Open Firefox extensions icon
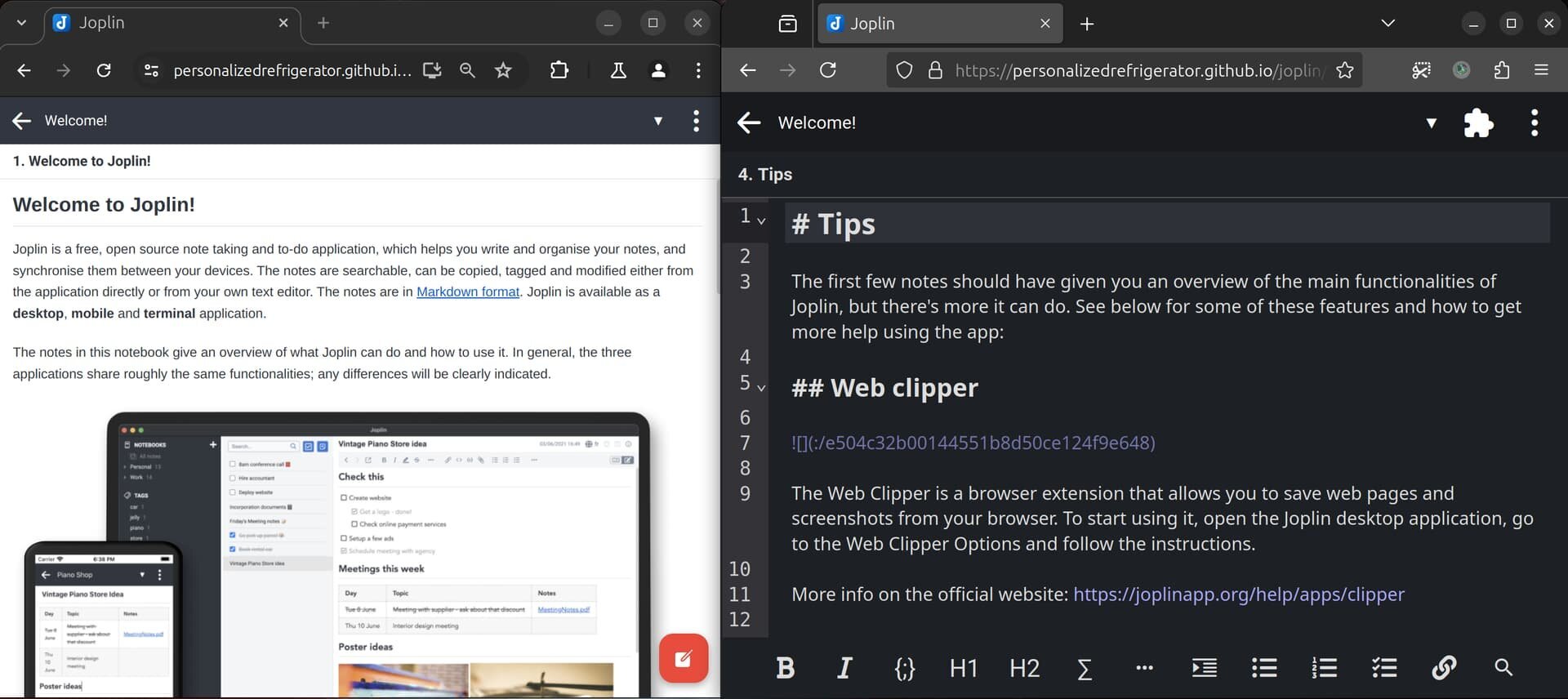Screen dimensions: 1568x699 (1501, 70)
